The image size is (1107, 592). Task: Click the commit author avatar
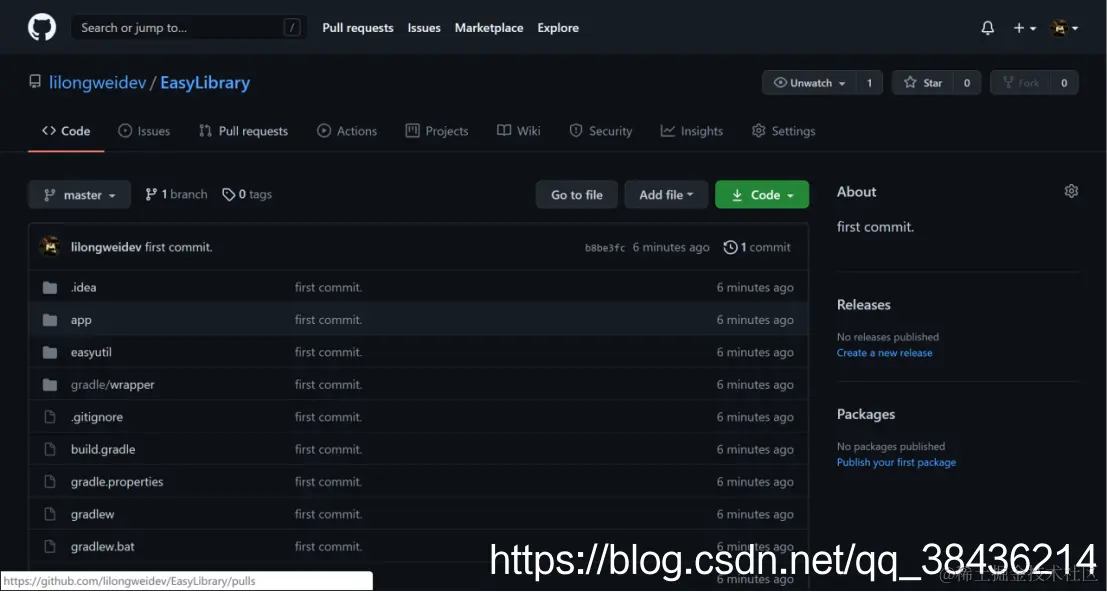[x=50, y=247]
